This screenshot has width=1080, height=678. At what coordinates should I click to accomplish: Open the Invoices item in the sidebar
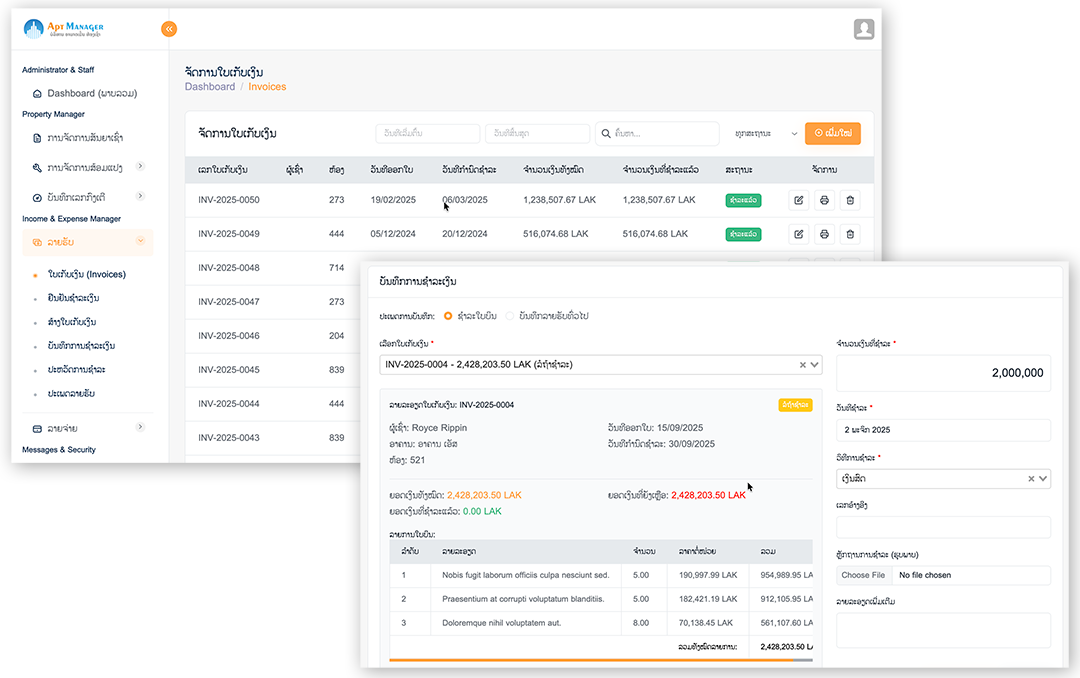tap(87, 274)
